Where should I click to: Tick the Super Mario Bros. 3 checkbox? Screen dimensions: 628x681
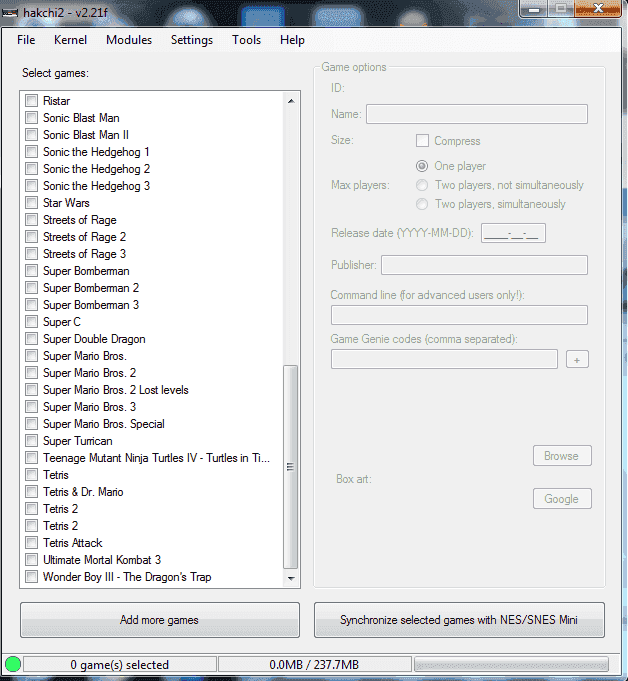(31, 407)
